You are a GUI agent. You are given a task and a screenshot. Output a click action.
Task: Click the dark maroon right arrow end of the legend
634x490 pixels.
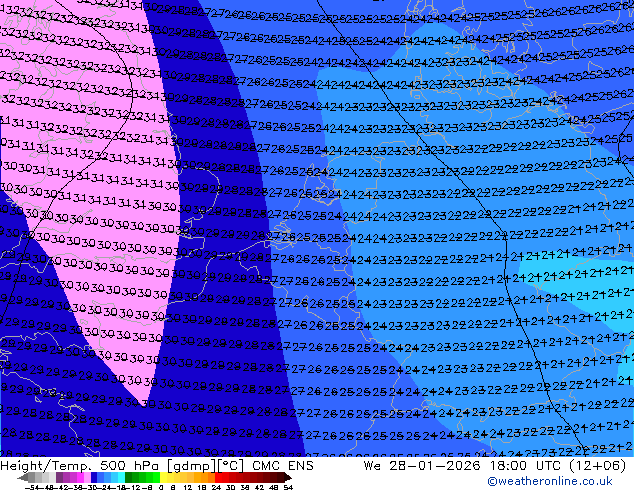click(287, 478)
